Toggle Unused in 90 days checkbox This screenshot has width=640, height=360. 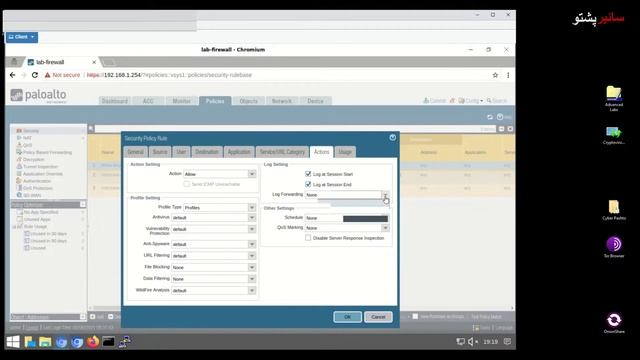click(27, 241)
